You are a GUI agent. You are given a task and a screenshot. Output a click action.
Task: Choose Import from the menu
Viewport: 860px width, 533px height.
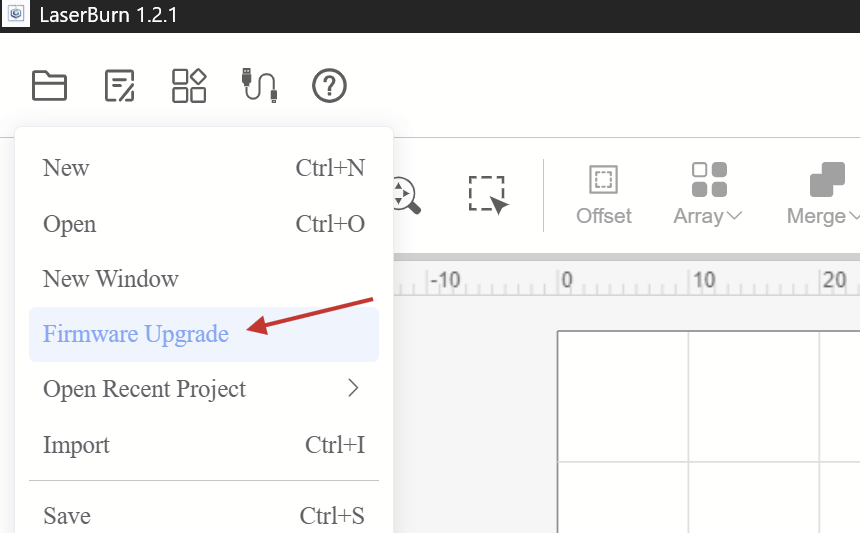76,445
